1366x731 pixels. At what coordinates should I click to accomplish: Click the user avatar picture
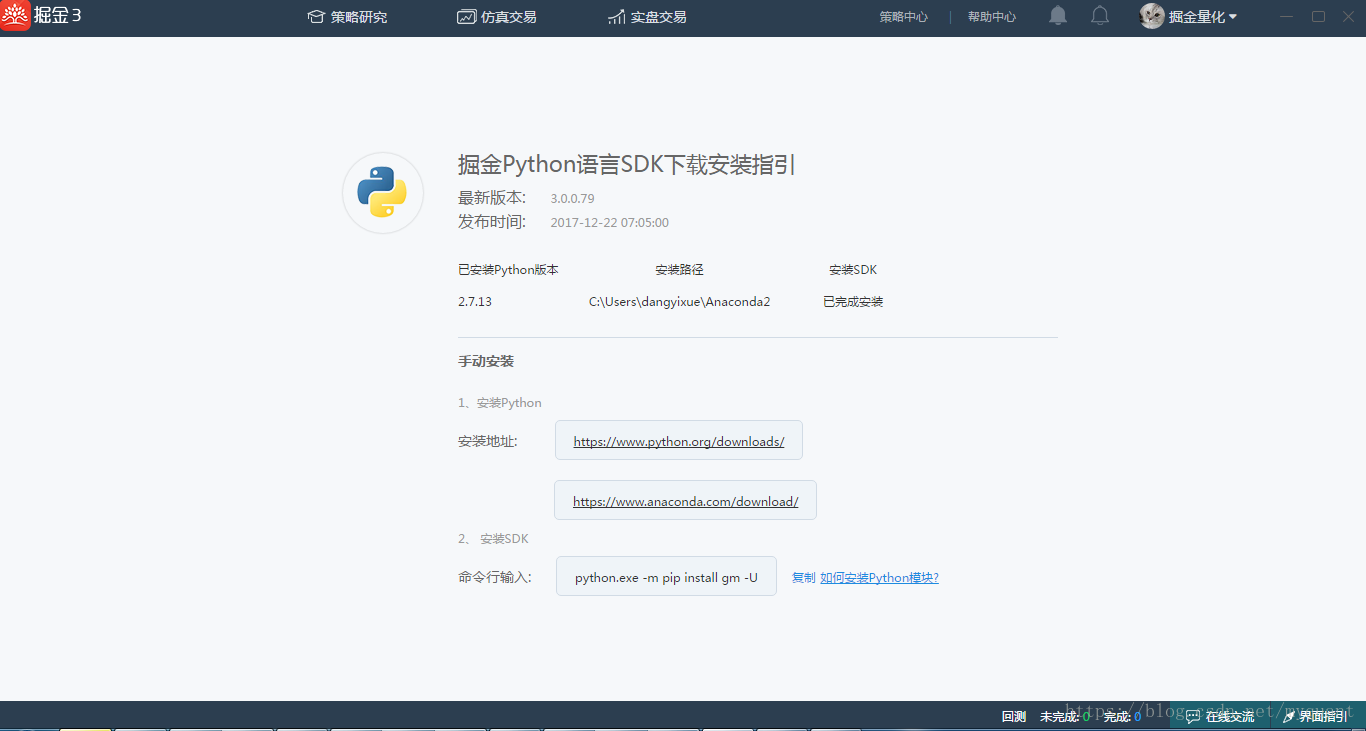pyautogui.click(x=1152, y=16)
